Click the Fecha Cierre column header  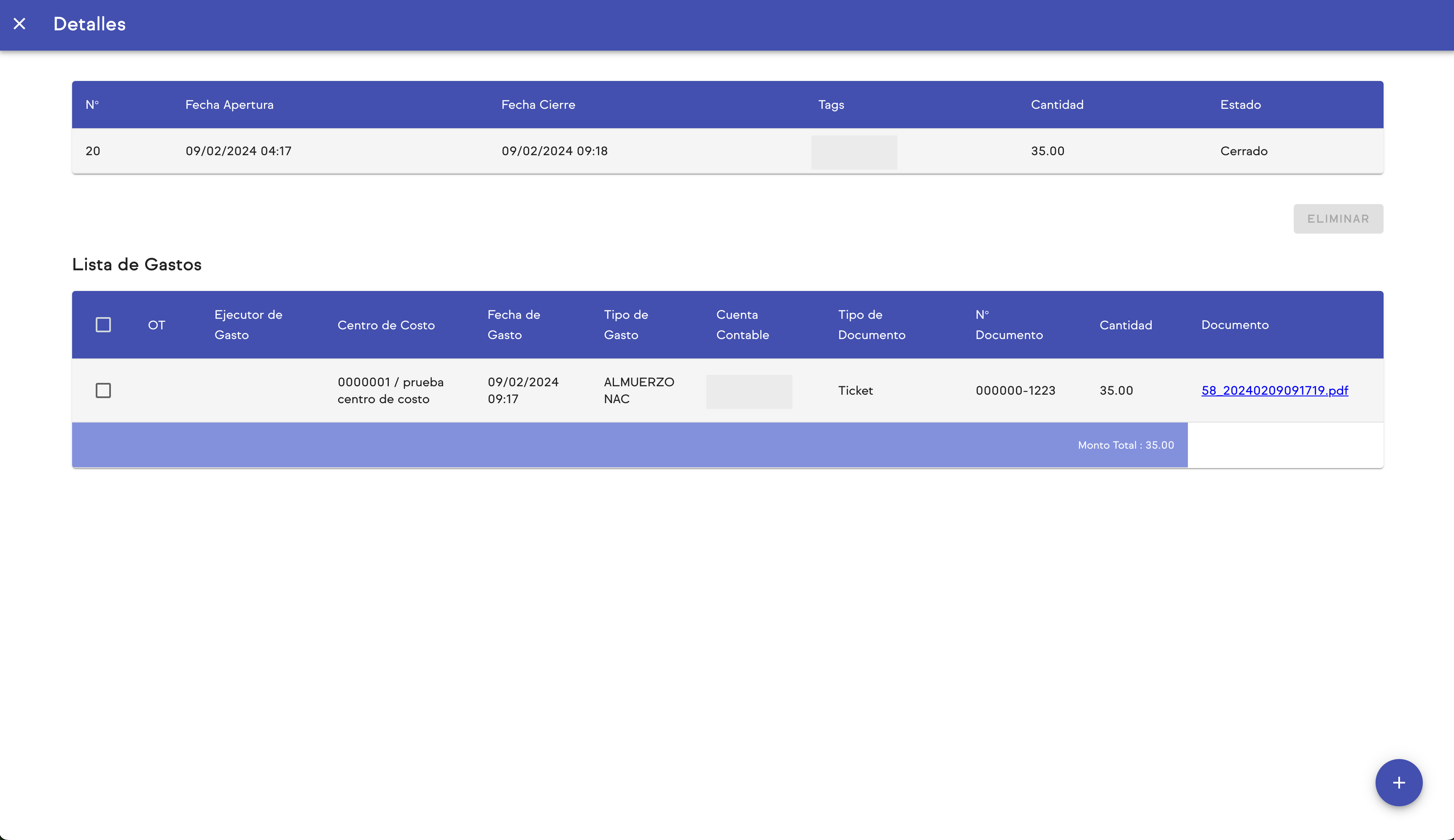click(x=538, y=105)
